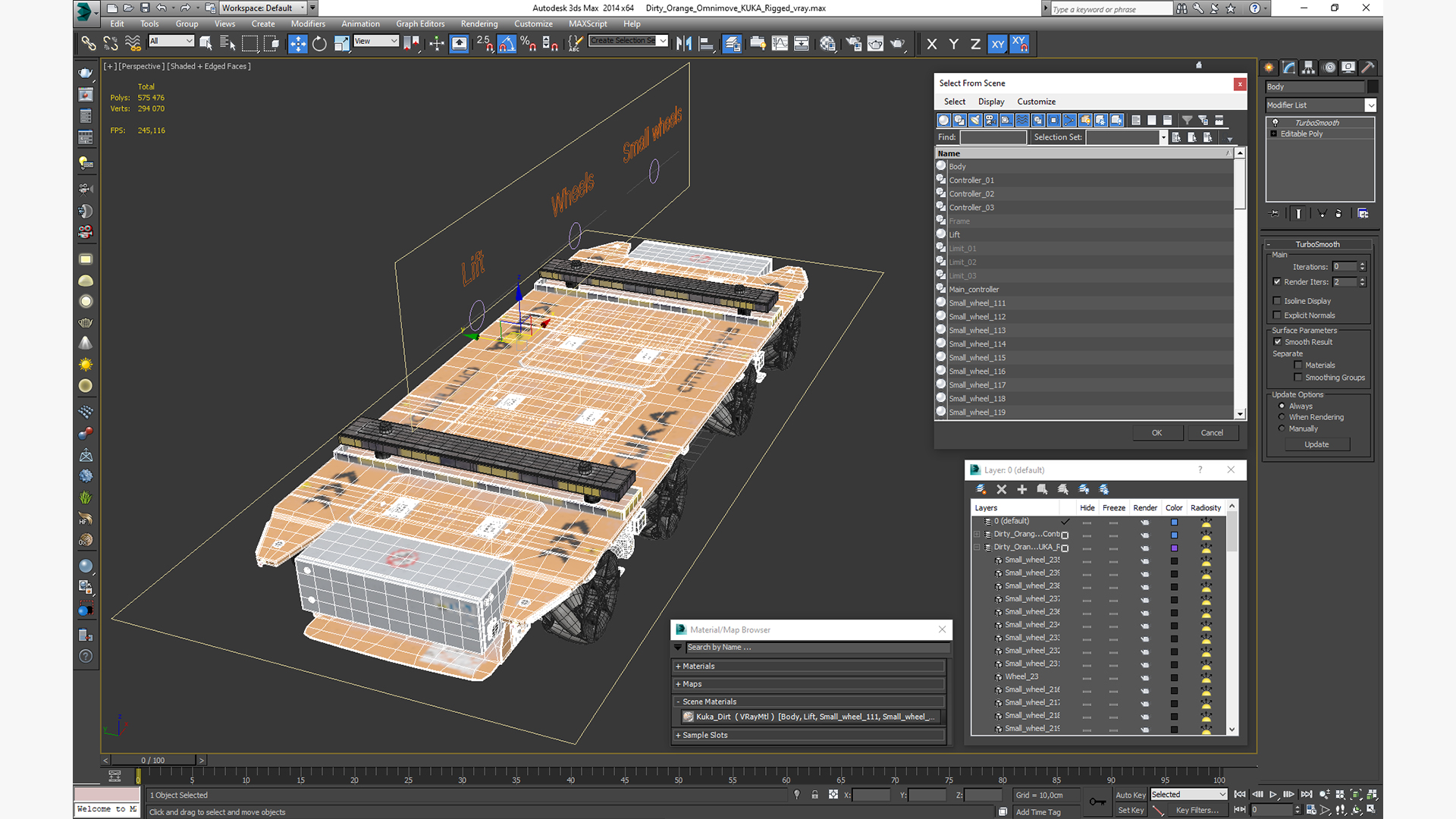This screenshot has width=1456, height=819.
Task: Open the Utilities hammer panel tab
Action: [x=1367, y=67]
